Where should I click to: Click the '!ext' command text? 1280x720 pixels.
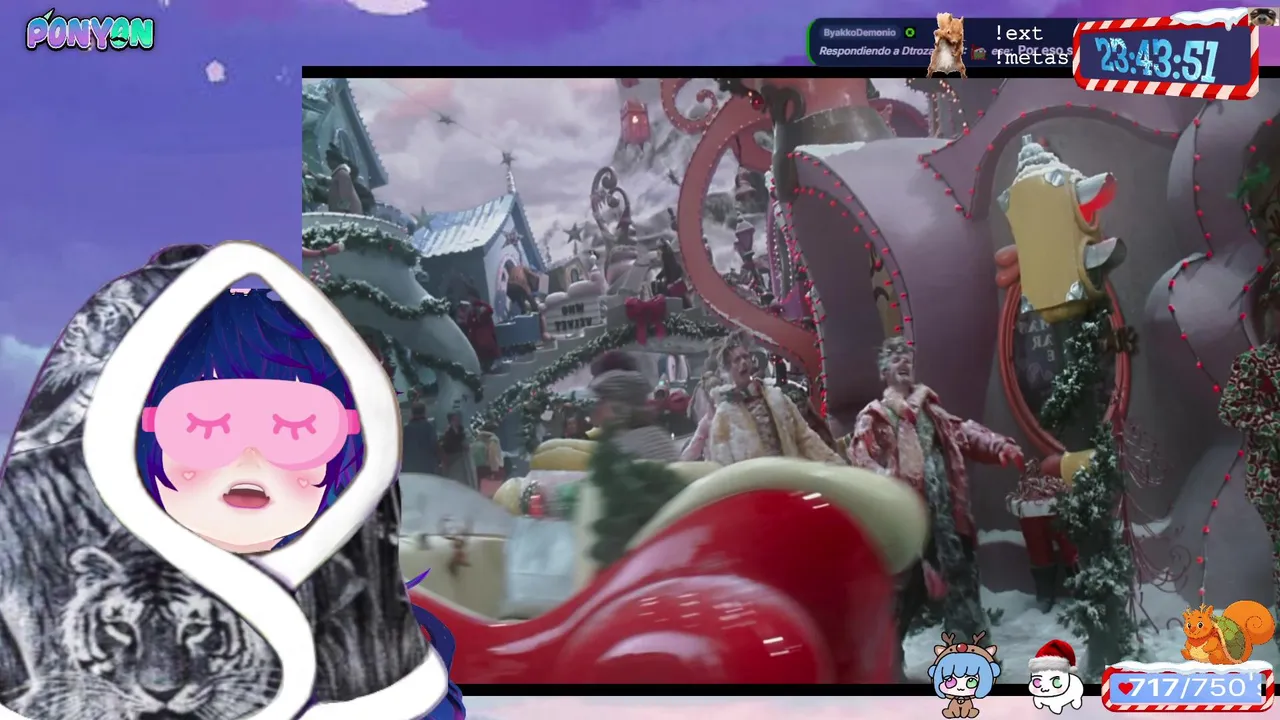pos(1018,34)
